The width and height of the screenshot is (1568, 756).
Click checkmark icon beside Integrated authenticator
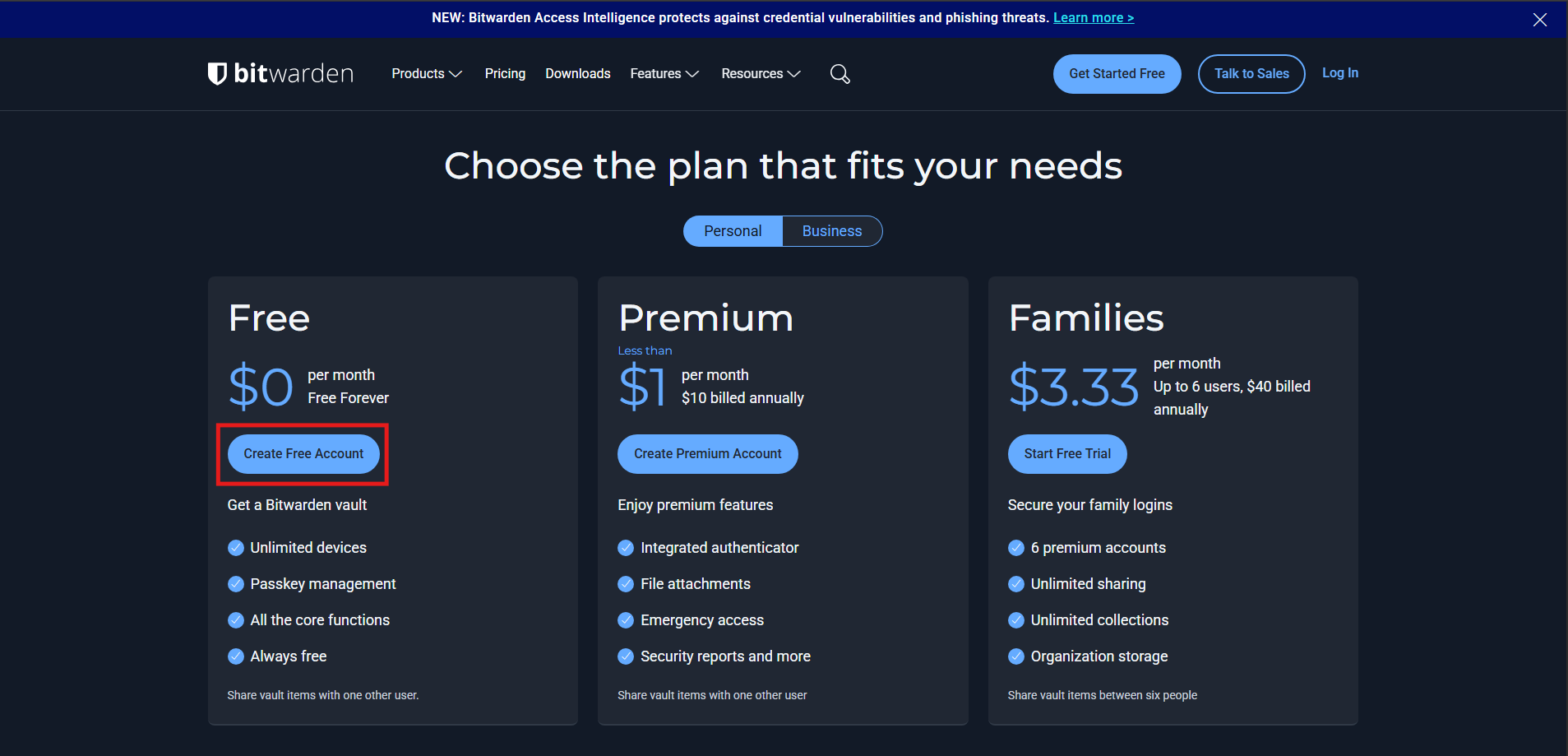pos(626,548)
